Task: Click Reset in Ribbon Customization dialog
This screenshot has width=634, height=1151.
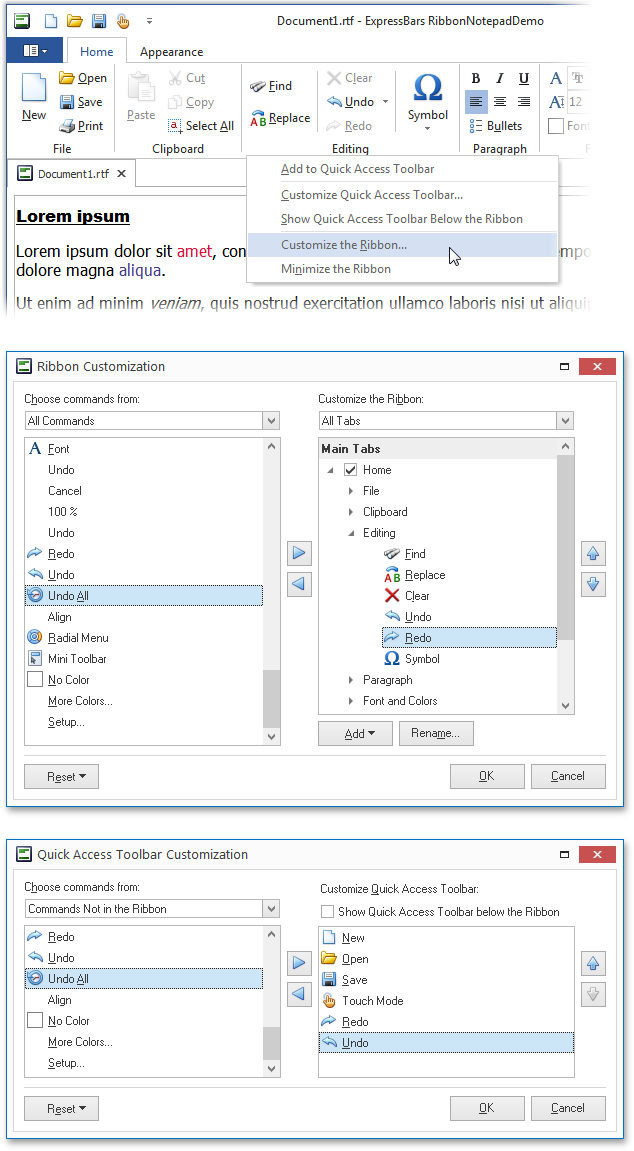Action: point(62,777)
